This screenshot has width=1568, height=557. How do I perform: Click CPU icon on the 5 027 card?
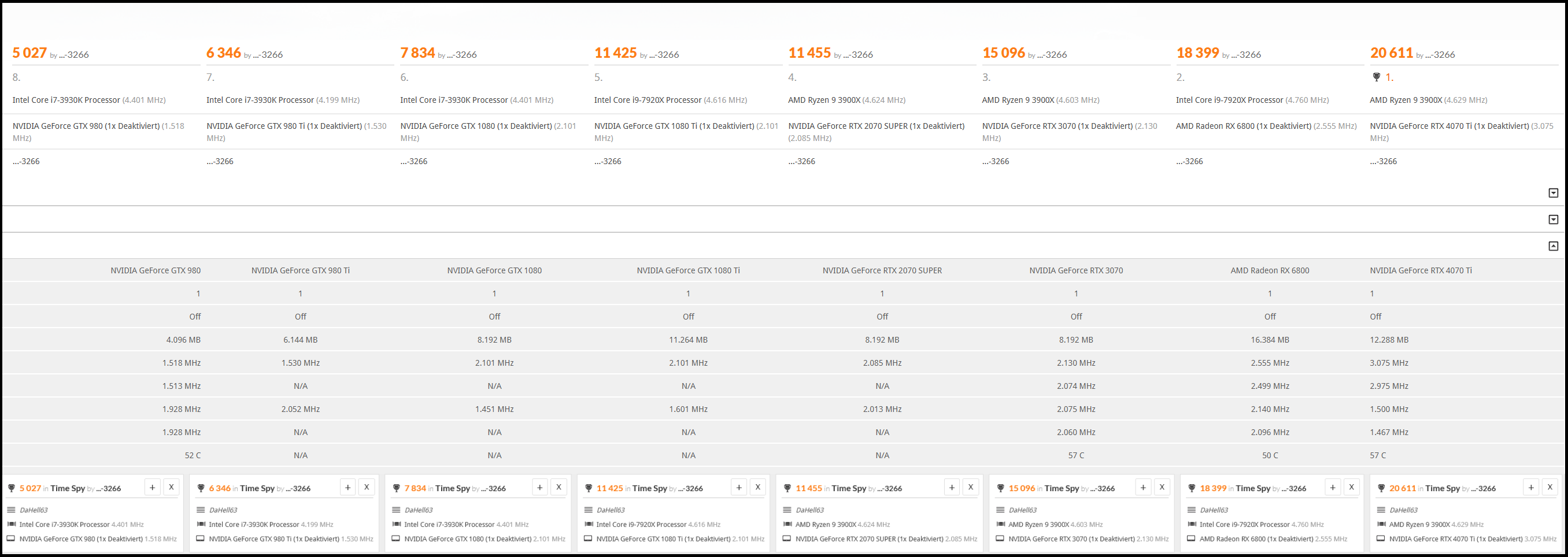(x=11, y=524)
